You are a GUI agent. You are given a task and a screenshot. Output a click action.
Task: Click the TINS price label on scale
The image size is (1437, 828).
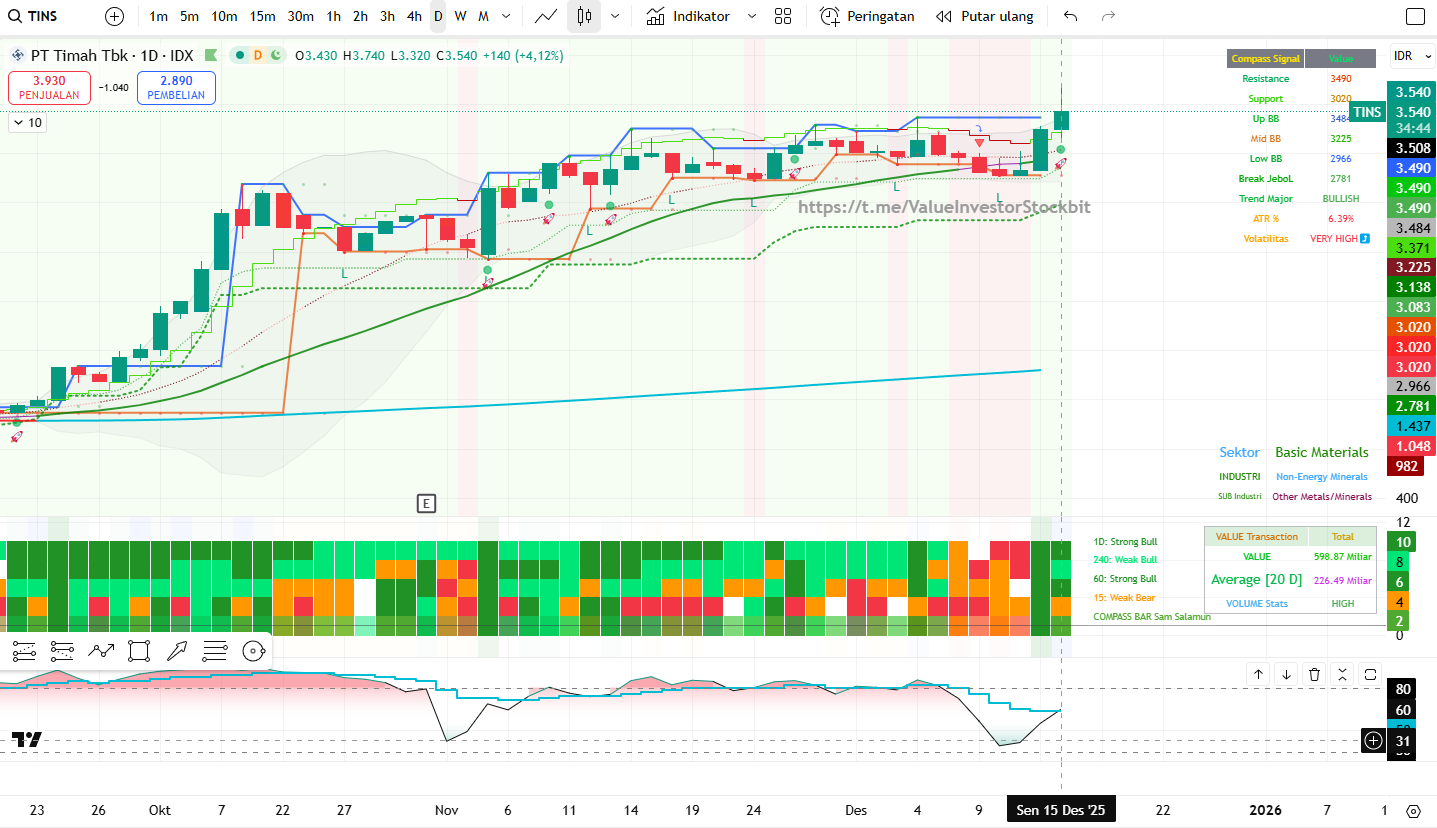(1366, 112)
